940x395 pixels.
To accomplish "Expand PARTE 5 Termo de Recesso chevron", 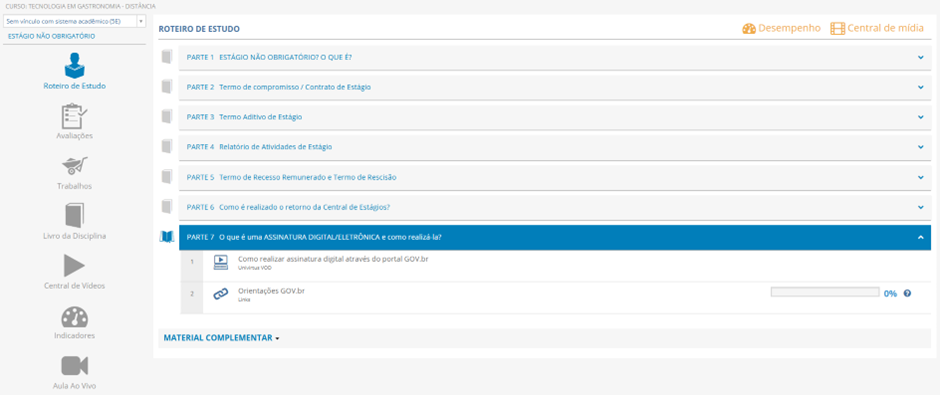I will (x=920, y=177).
